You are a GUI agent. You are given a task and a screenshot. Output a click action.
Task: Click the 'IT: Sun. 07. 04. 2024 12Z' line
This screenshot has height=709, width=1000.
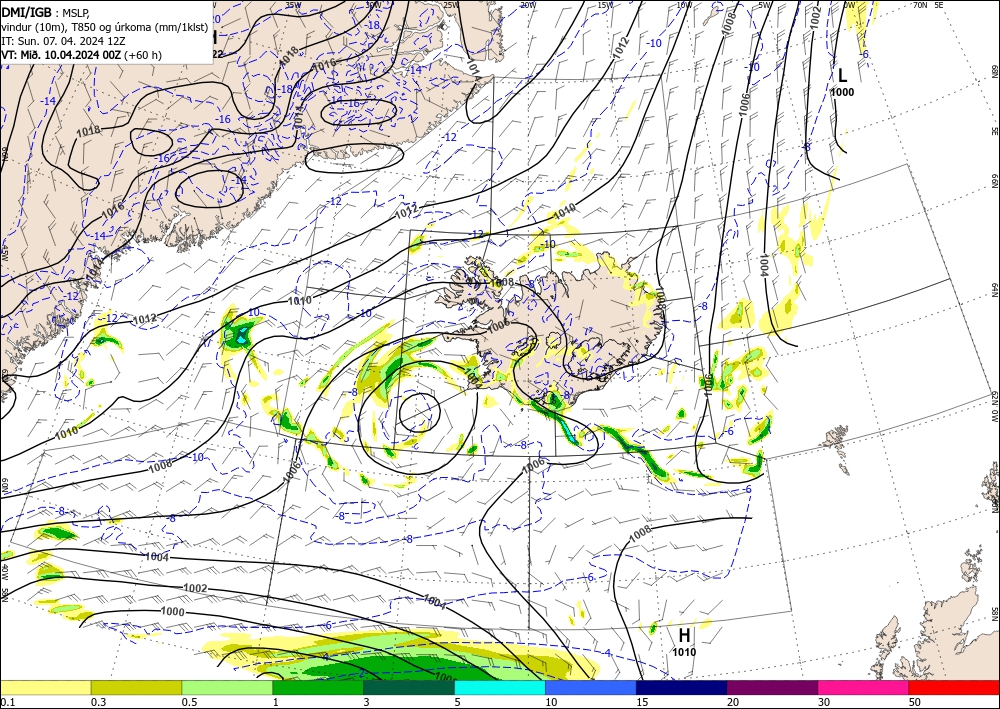pos(62,41)
